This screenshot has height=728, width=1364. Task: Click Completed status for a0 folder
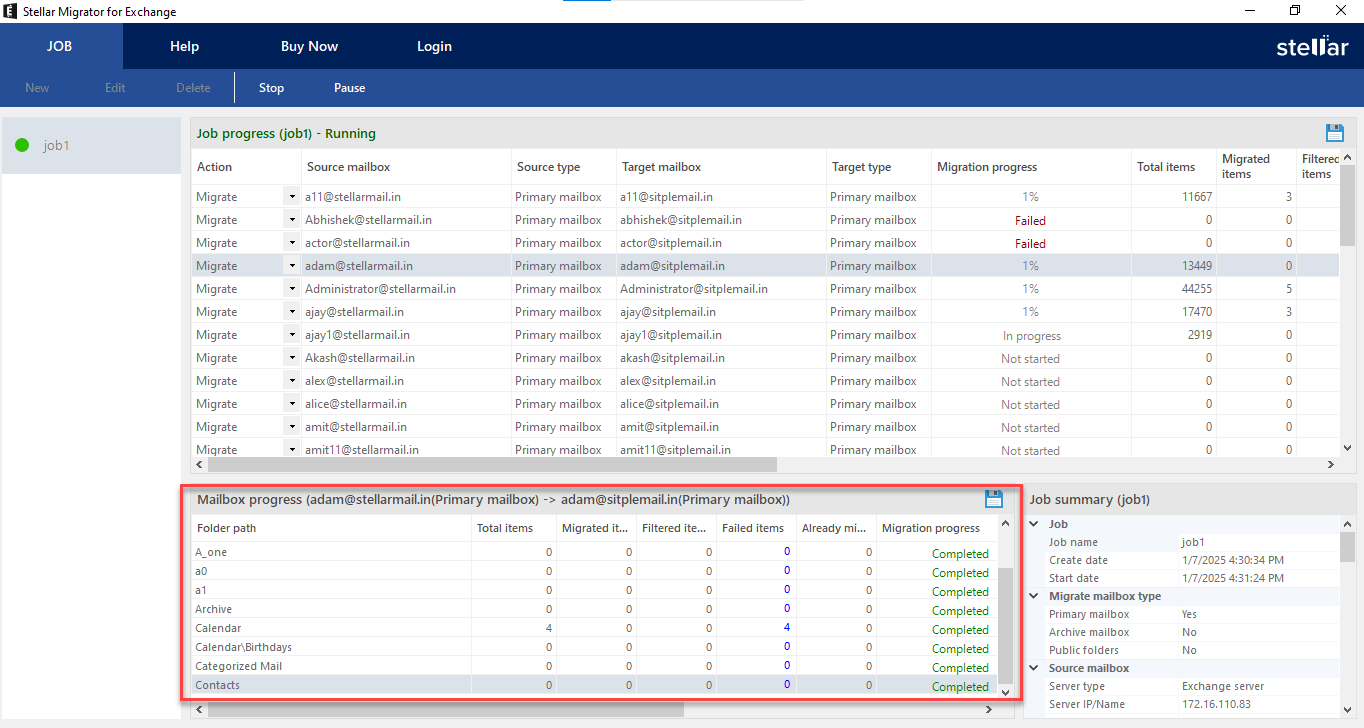click(x=960, y=573)
